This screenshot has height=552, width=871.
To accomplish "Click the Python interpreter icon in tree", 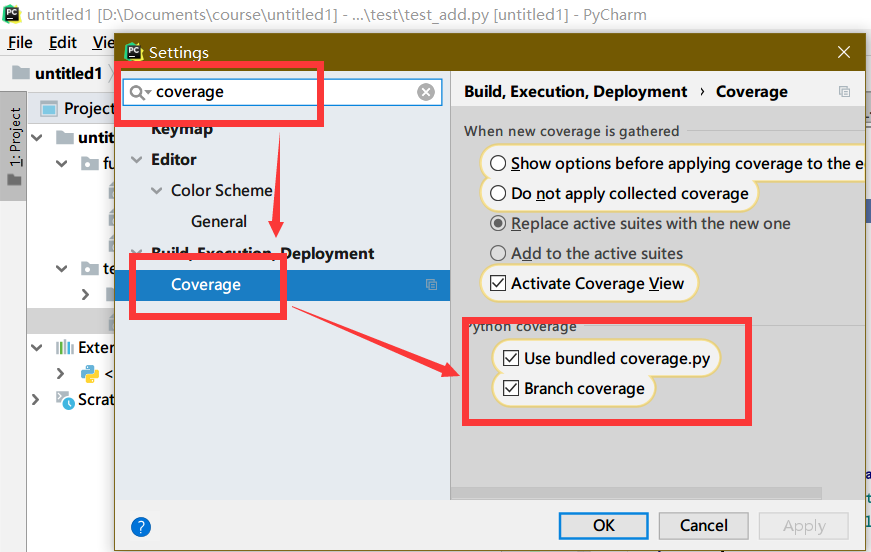I will pos(89,374).
